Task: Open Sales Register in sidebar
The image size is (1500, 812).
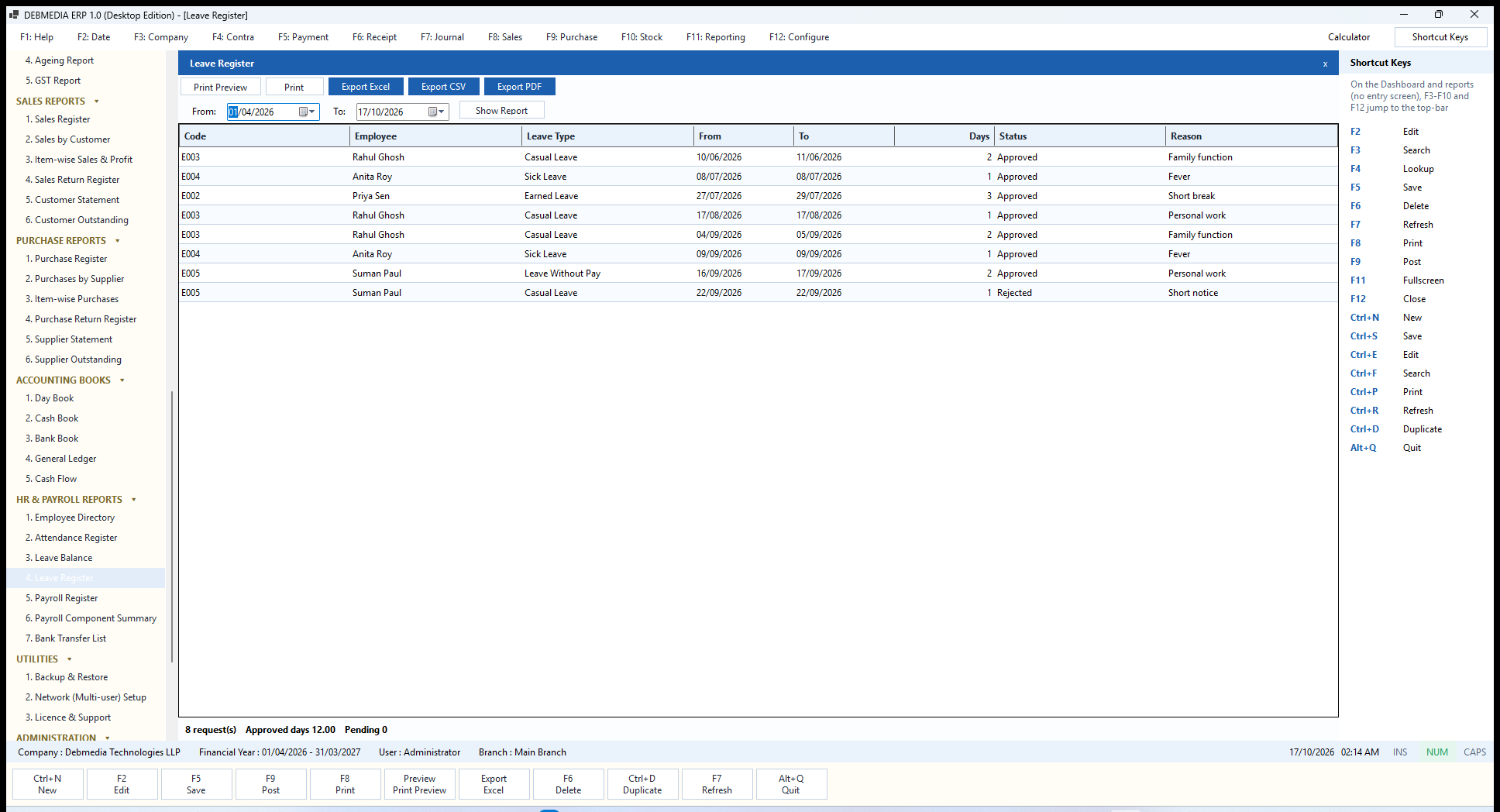Action: pos(62,119)
